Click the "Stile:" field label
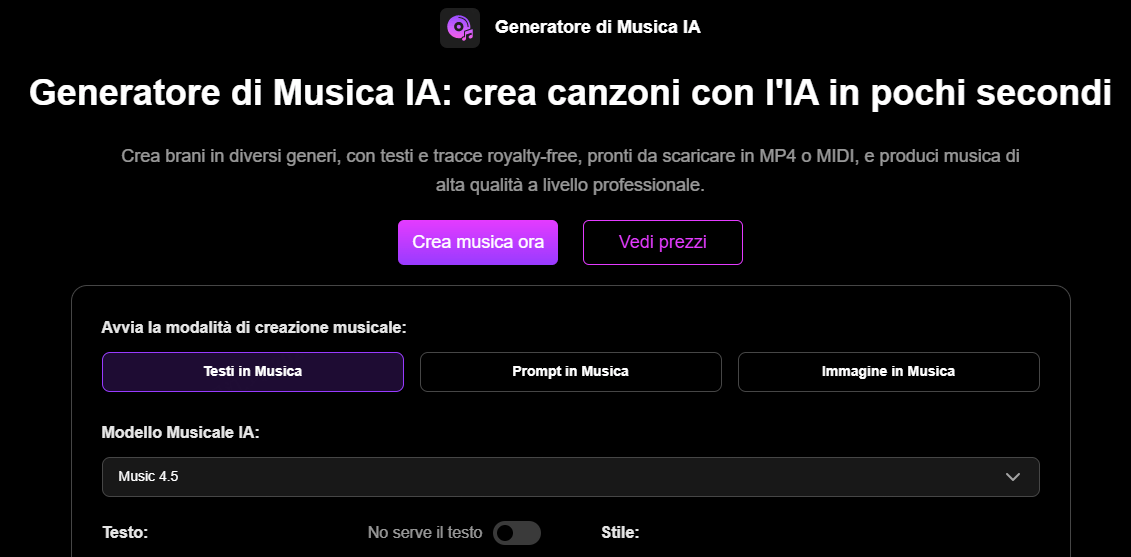This screenshot has width=1131, height=557. pyautogui.click(x=620, y=533)
